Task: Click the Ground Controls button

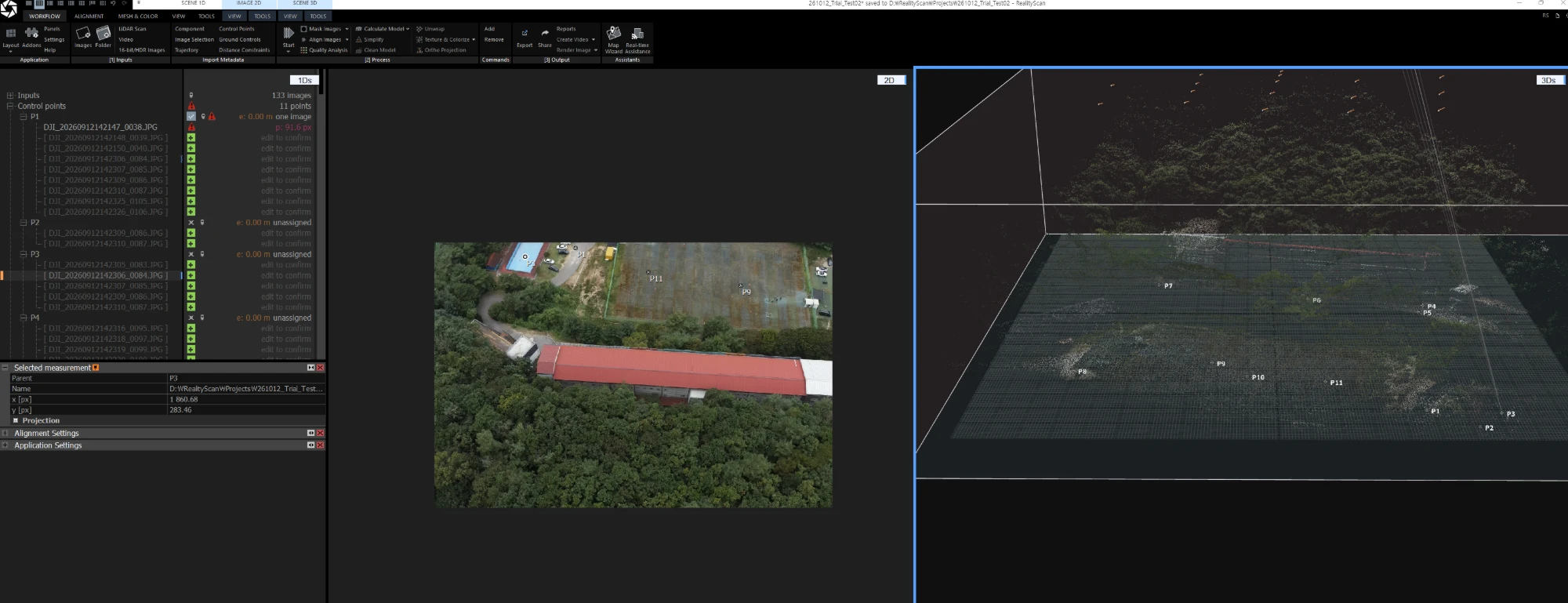Action: [239, 39]
